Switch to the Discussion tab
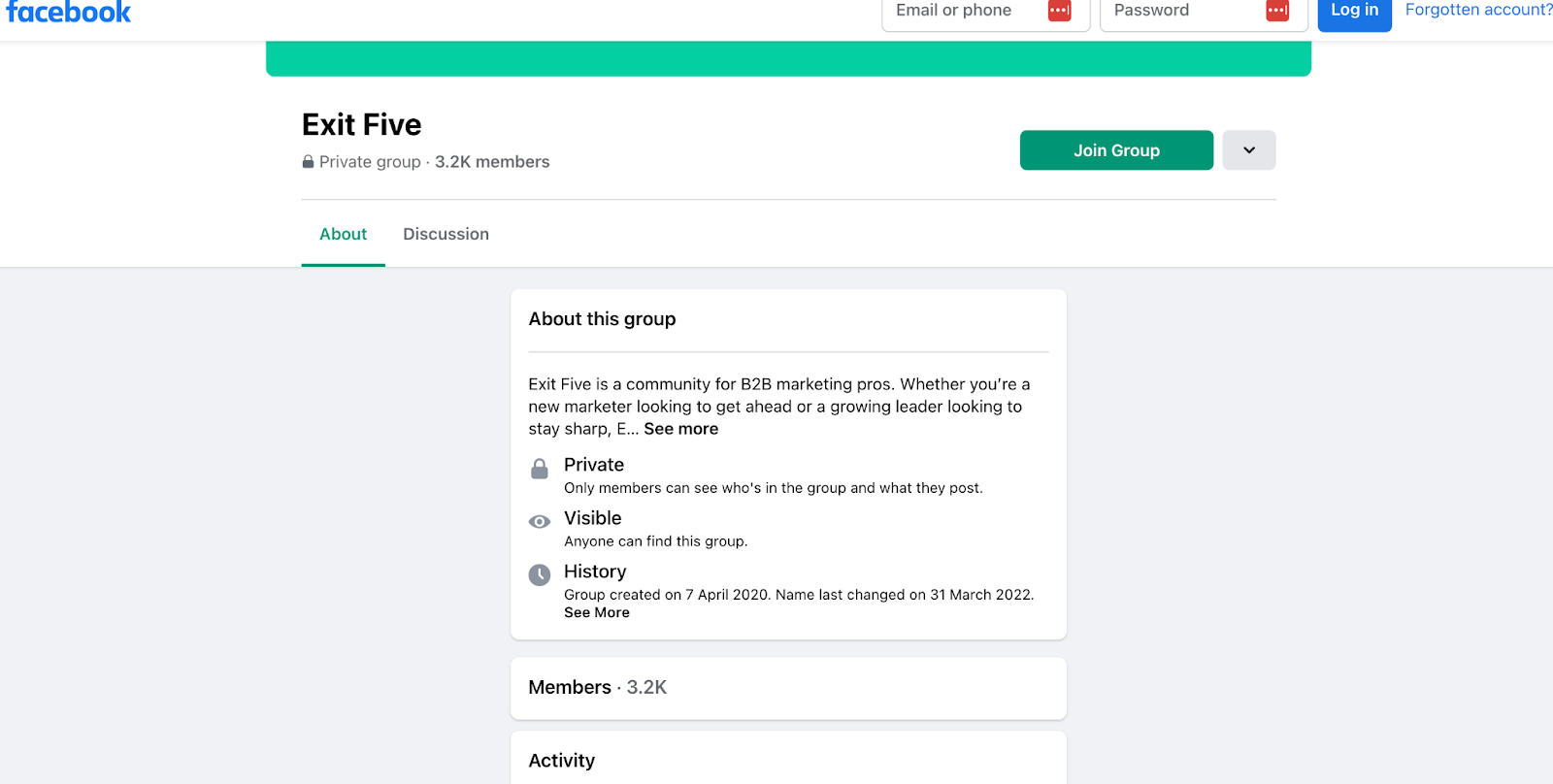This screenshot has width=1553, height=784. pyautogui.click(x=446, y=234)
